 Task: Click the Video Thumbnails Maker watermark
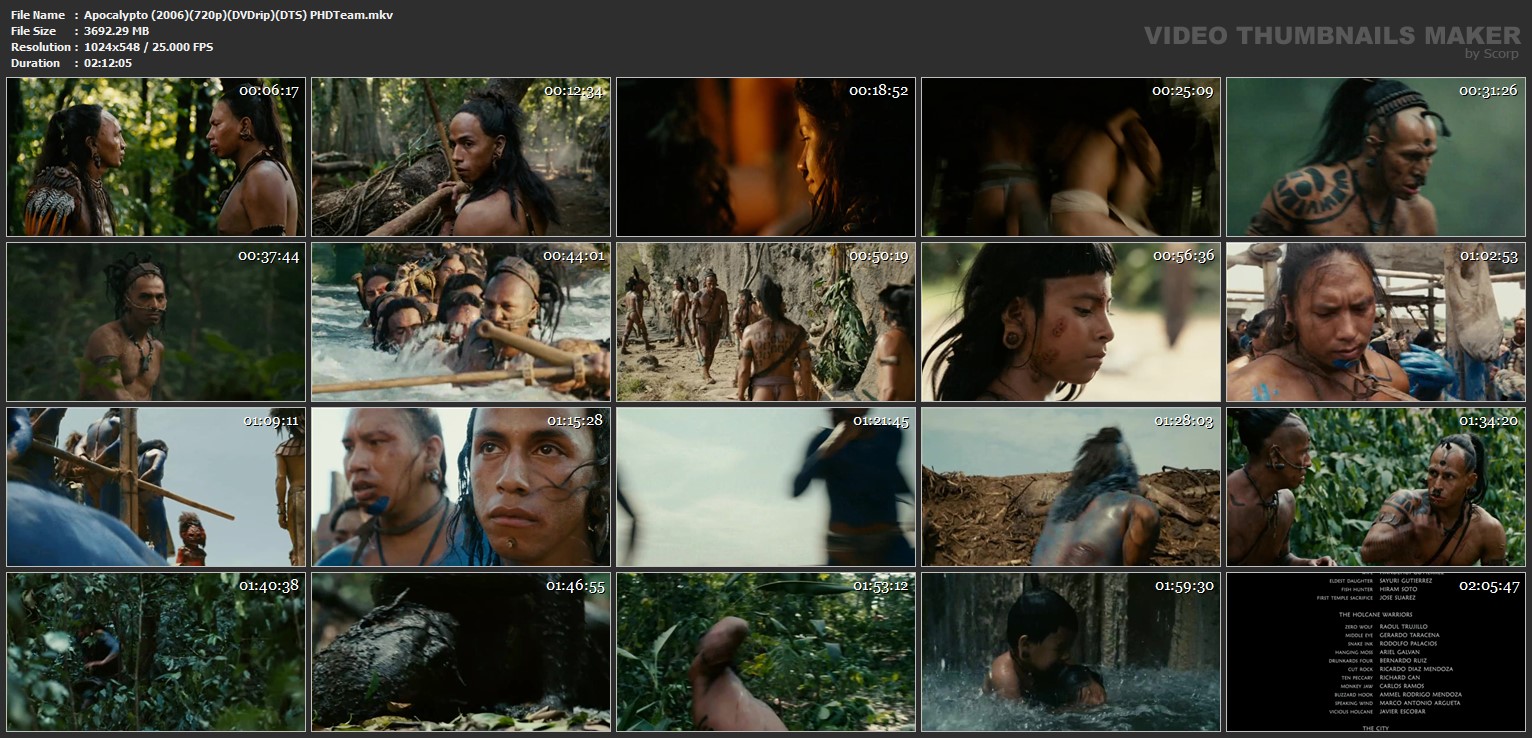click(1332, 36)
